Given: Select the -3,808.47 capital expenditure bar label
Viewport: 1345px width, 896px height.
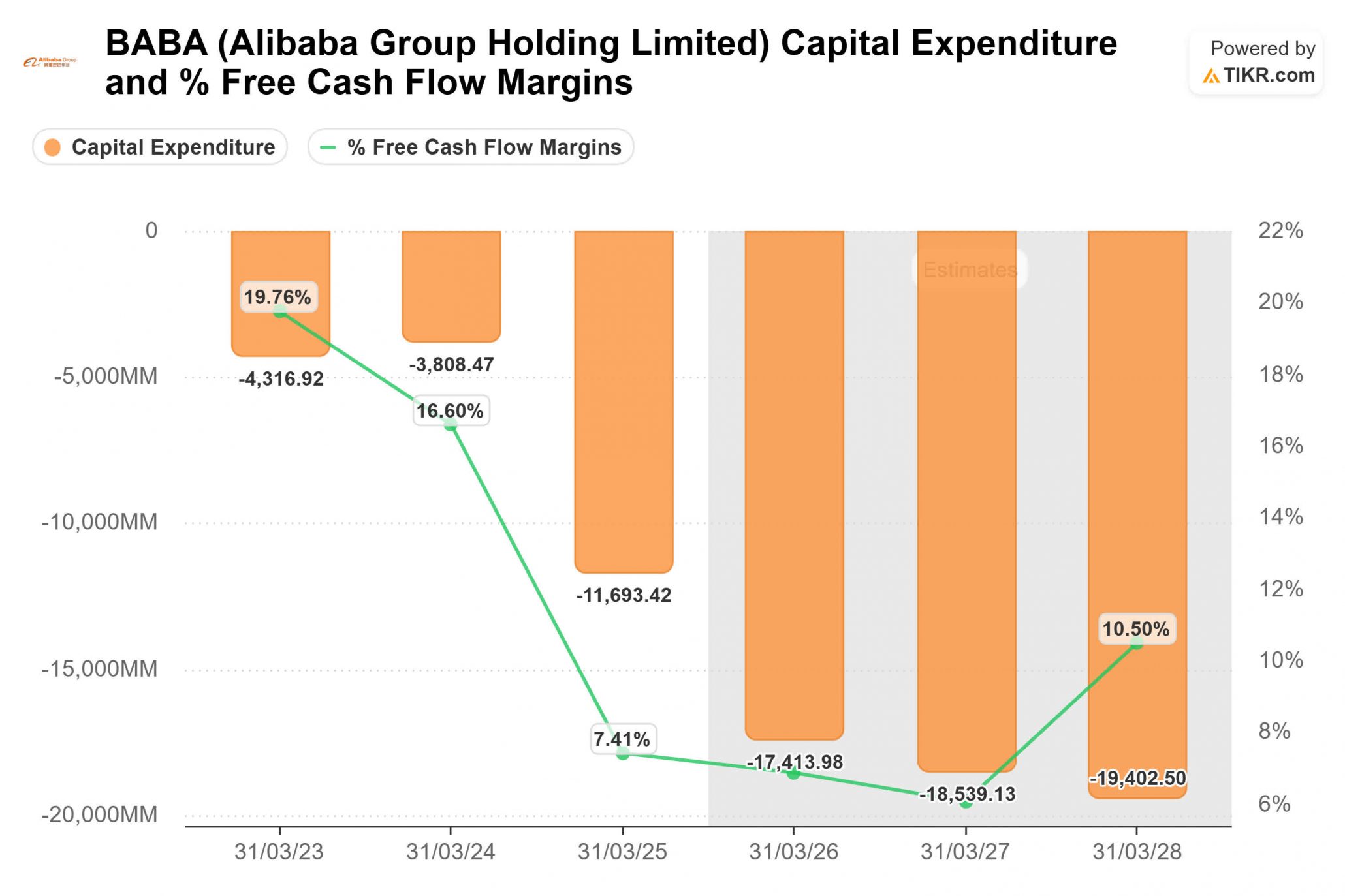Looking at the screenshot, I should [451, 365].
